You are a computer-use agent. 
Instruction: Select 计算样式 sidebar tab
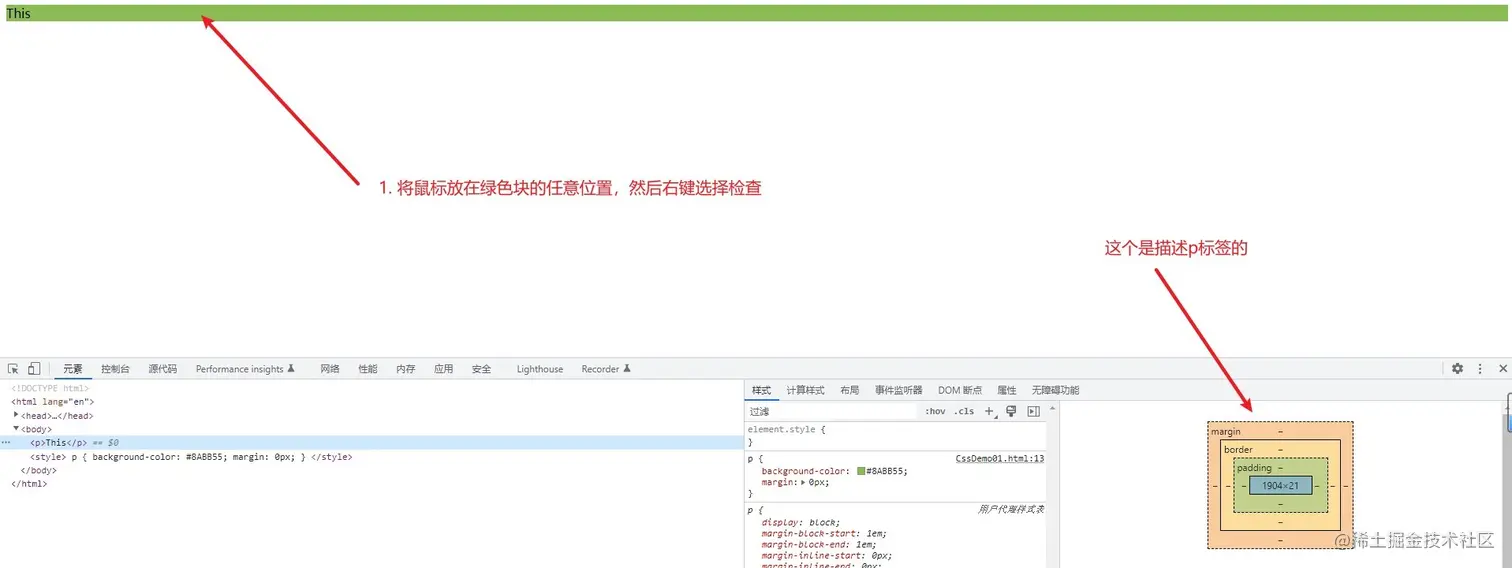click(805, 390)
